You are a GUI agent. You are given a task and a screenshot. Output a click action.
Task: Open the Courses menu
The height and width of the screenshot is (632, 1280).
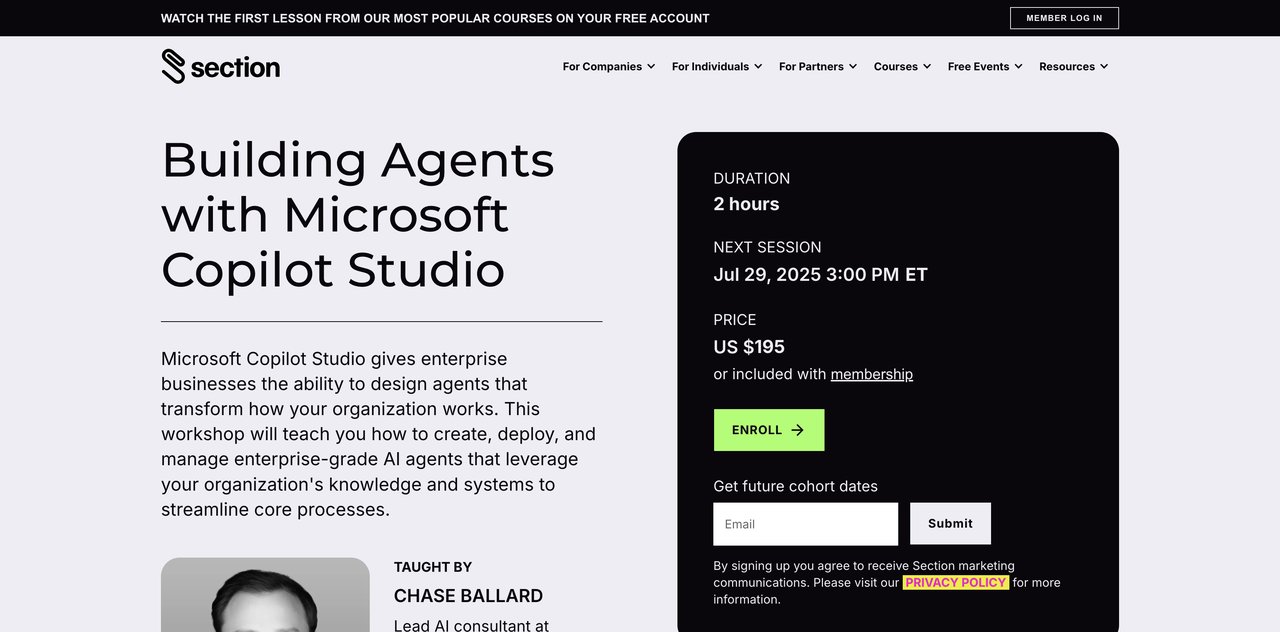[x=902, y=67]
